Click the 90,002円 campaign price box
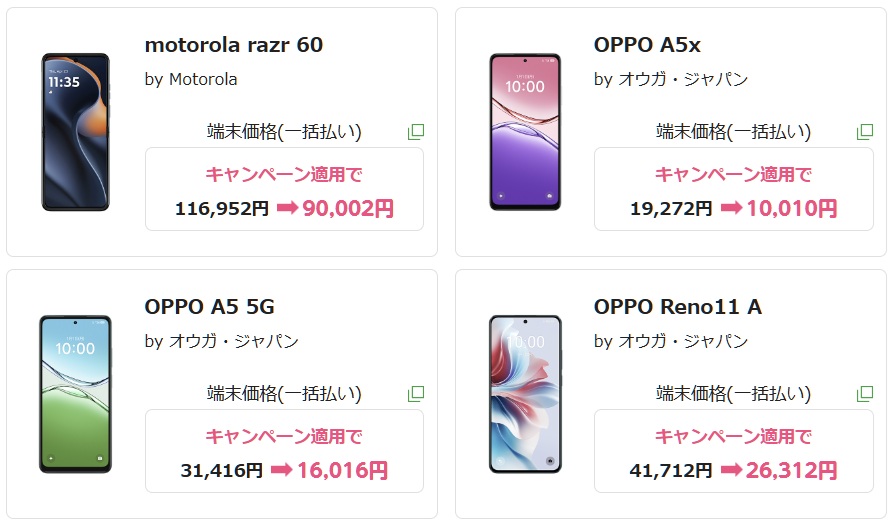This screenshot has height=524, width=889. [284, 189]
